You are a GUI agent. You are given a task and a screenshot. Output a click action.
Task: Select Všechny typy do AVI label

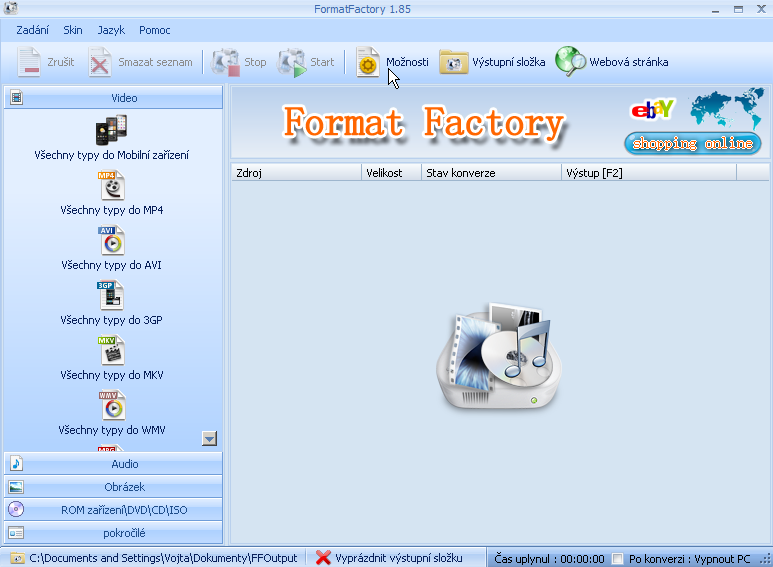click(111, 265)
